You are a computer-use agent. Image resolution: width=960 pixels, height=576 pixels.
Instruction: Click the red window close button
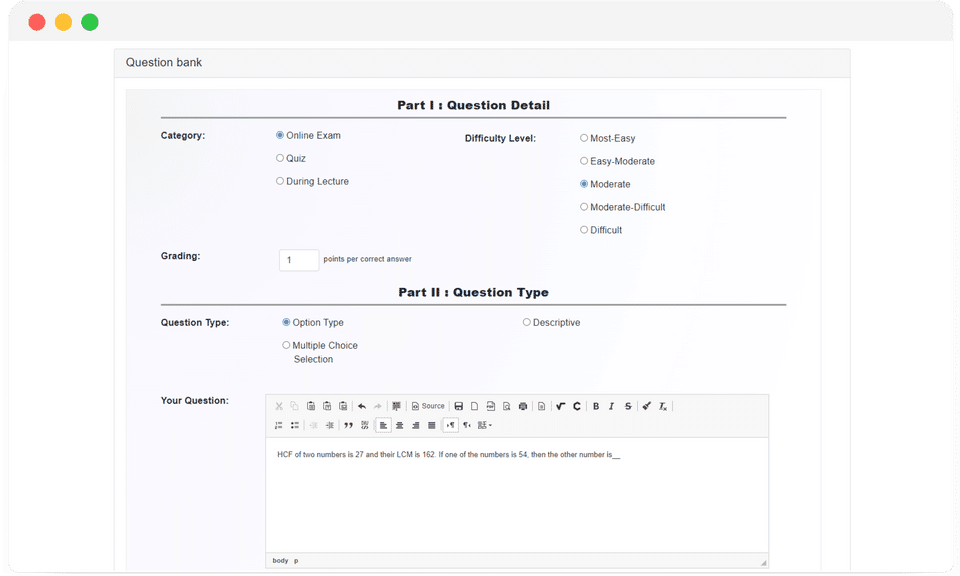click(37, 22)
